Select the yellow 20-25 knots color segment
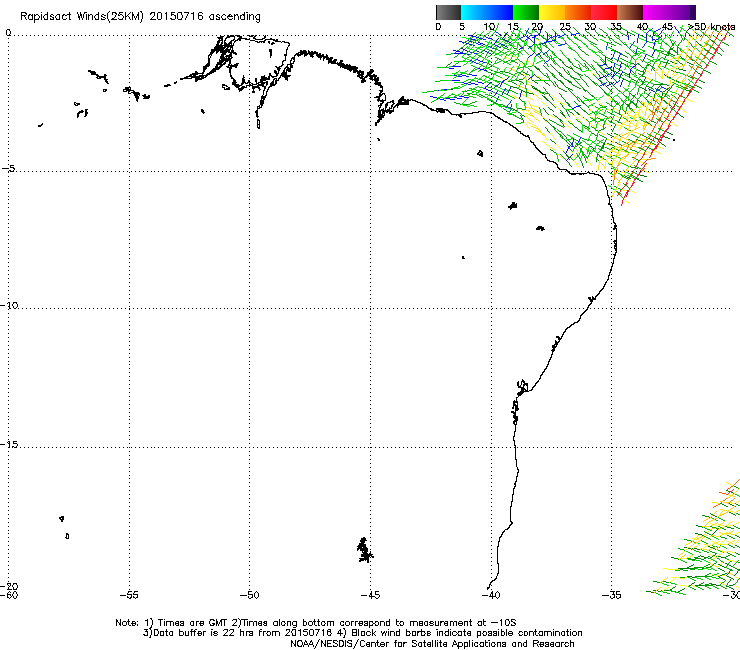740x650 pixels. [x=552, y=12]
